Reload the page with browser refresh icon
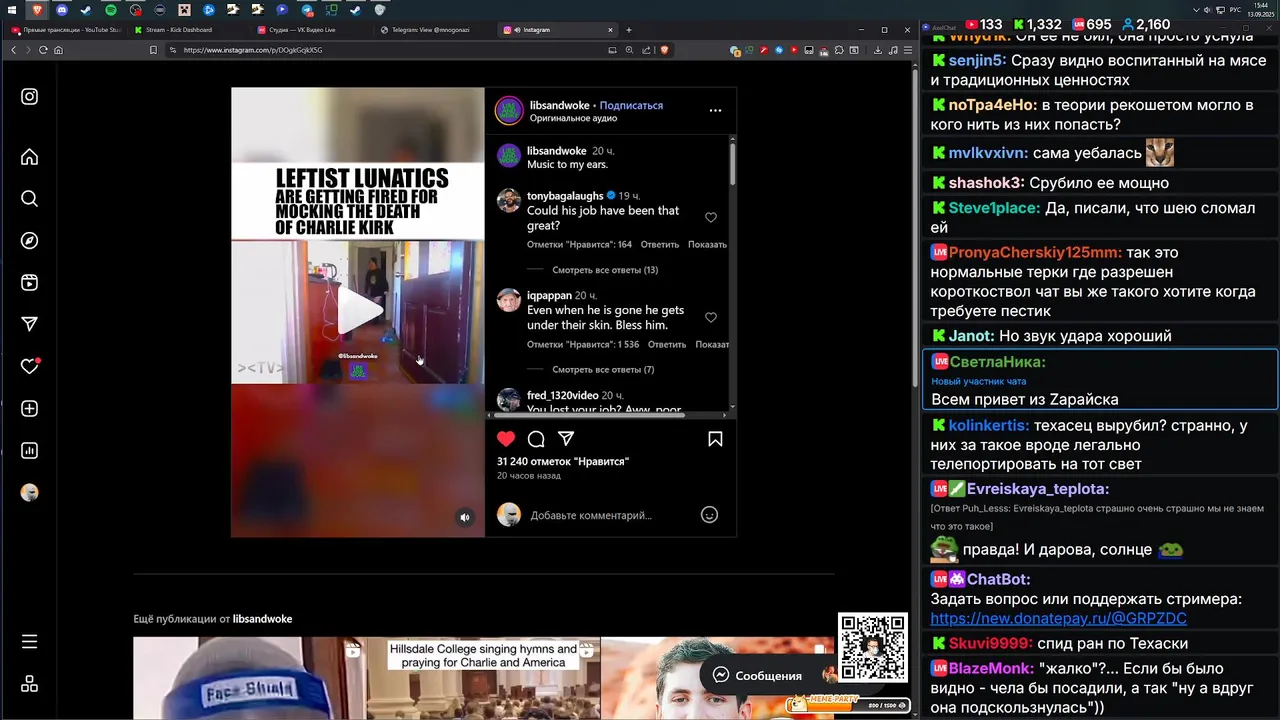Screen dimensions: 1280x720 (43, 50)
